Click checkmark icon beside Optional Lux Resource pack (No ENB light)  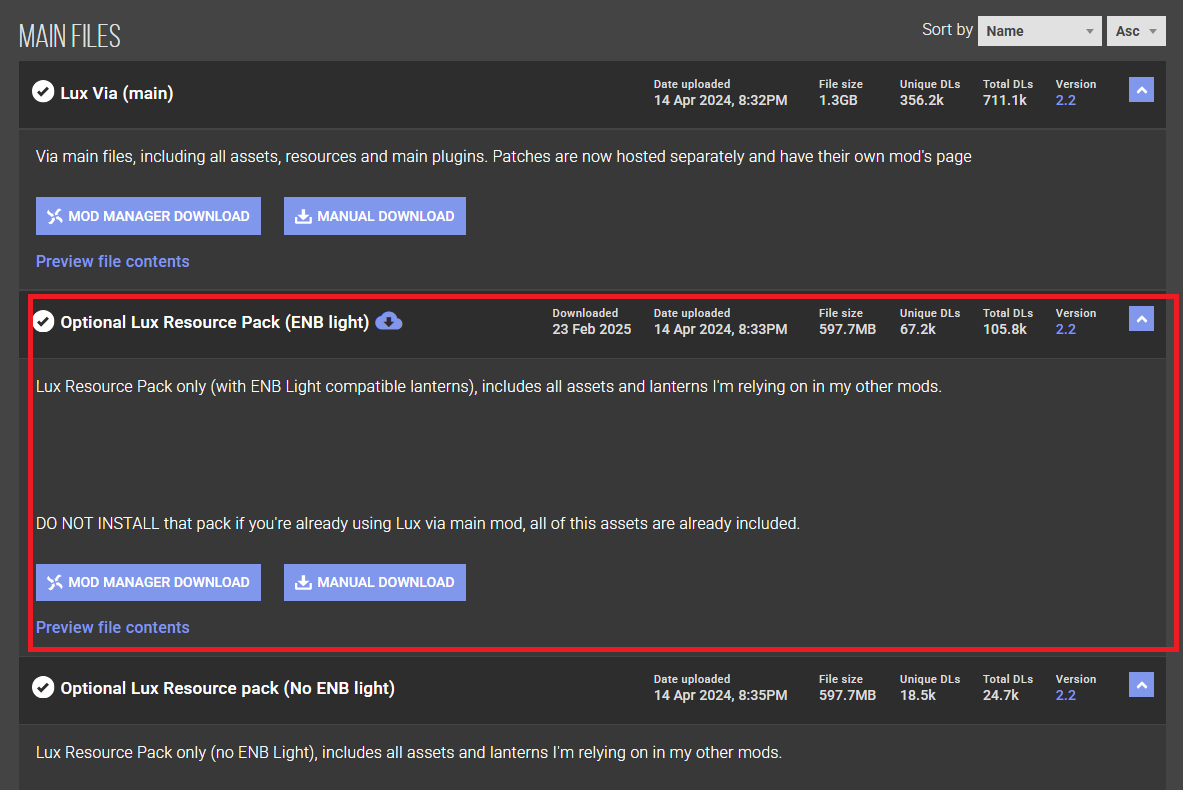[43, 687]
